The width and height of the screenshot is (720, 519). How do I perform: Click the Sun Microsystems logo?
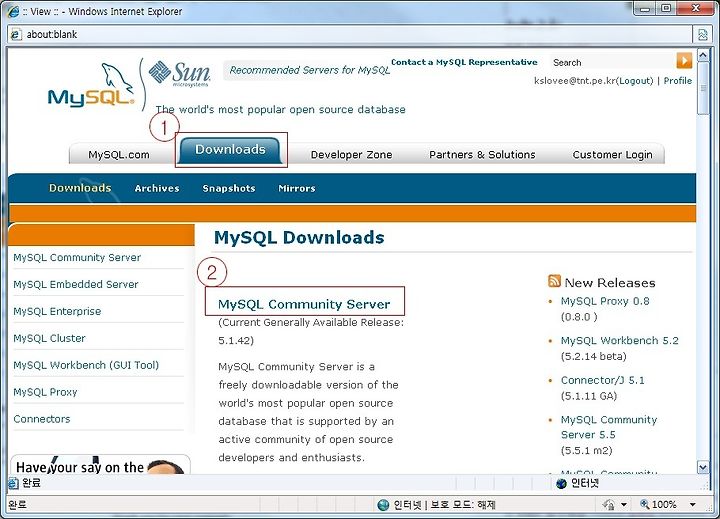pyautogui.click(x=180, y=73)
